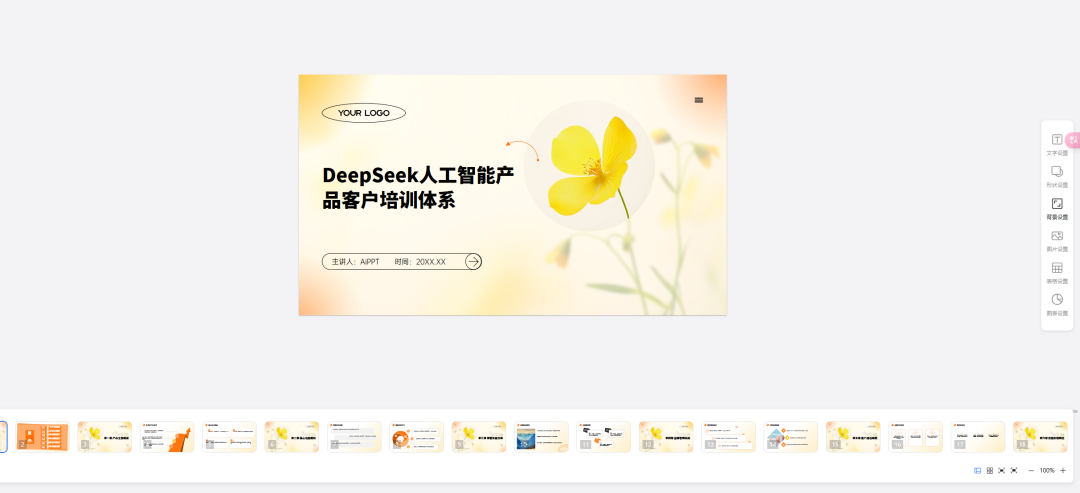Select the 主讲人：AiPPT text on slide
Image resolution: width=1080 pixels, height=493 pixels.
pyautogui.click(x=355, y=262)
